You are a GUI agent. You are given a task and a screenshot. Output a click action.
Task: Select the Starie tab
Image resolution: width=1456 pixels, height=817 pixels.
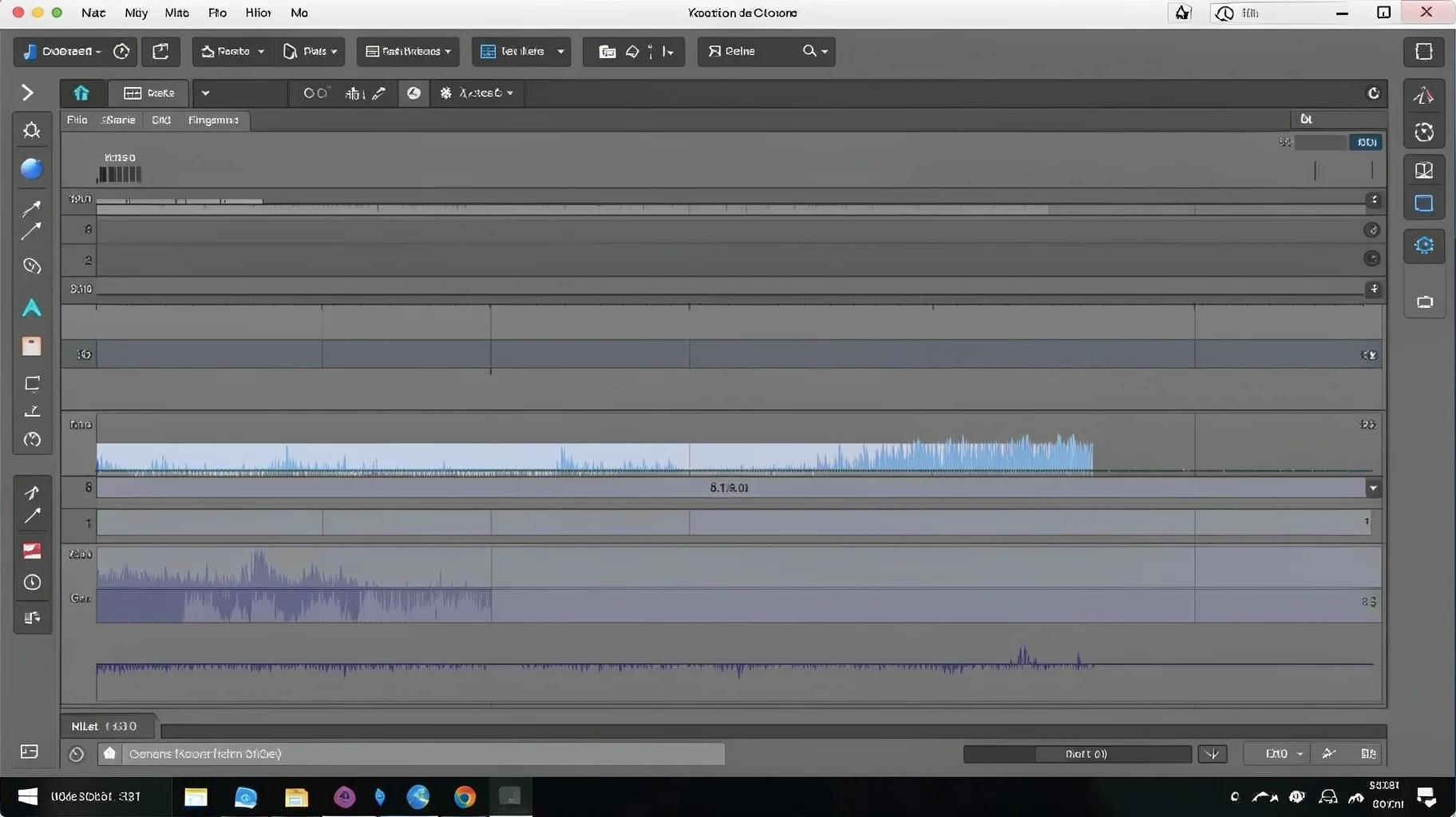pyautogui.click(x=118, y=120)
